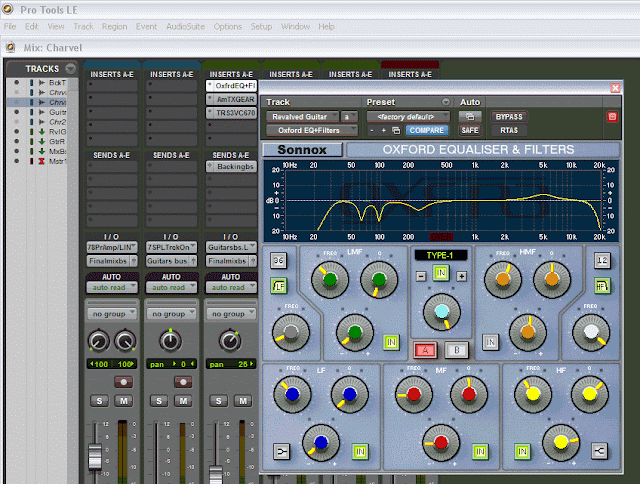
Task: Click the HF low-pass filter icon
Action: [x=602, y=286]
